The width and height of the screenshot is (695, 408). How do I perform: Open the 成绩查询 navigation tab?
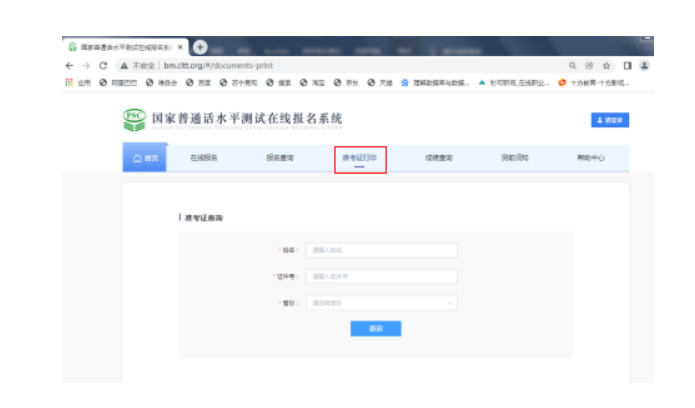pos(439,157)
